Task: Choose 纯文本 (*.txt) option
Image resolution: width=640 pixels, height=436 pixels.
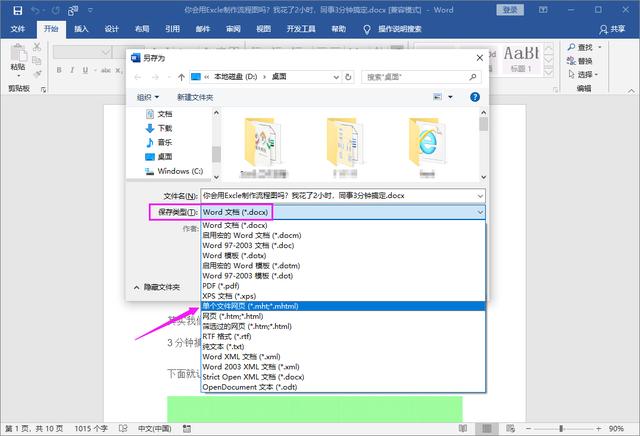Action: (343, 347)
